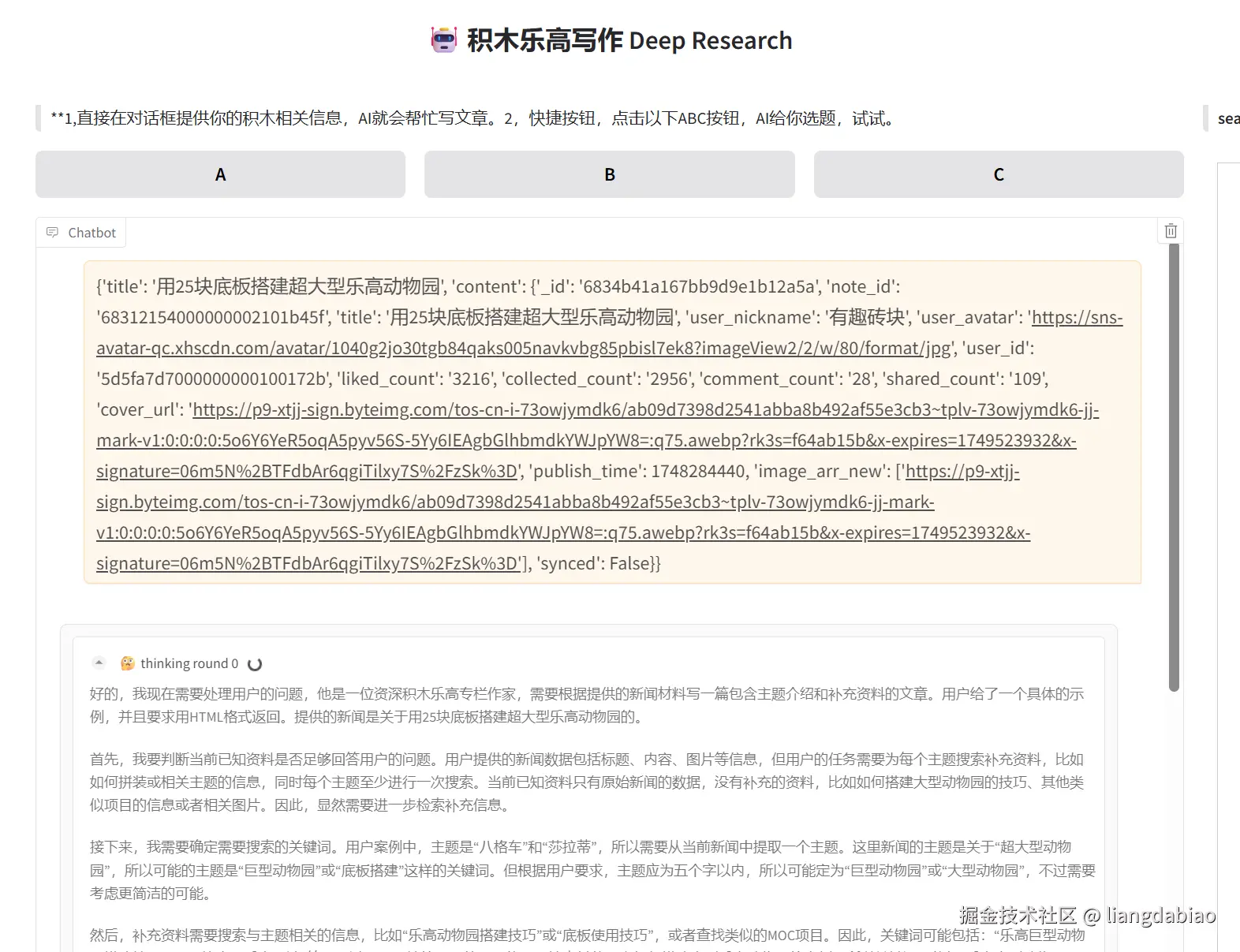Click the chatbot vertical scrollbar

coord(1174,468)
